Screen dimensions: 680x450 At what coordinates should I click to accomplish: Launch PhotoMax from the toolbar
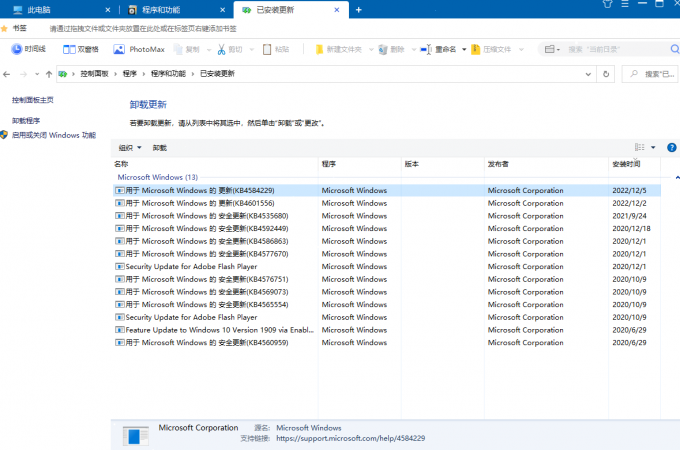click(x=138, y=49)
